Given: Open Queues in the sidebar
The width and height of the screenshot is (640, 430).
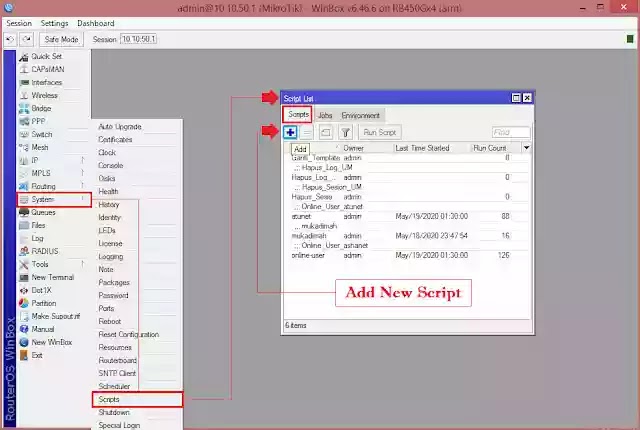Looking at the screenshot, I should pos(43,213).
